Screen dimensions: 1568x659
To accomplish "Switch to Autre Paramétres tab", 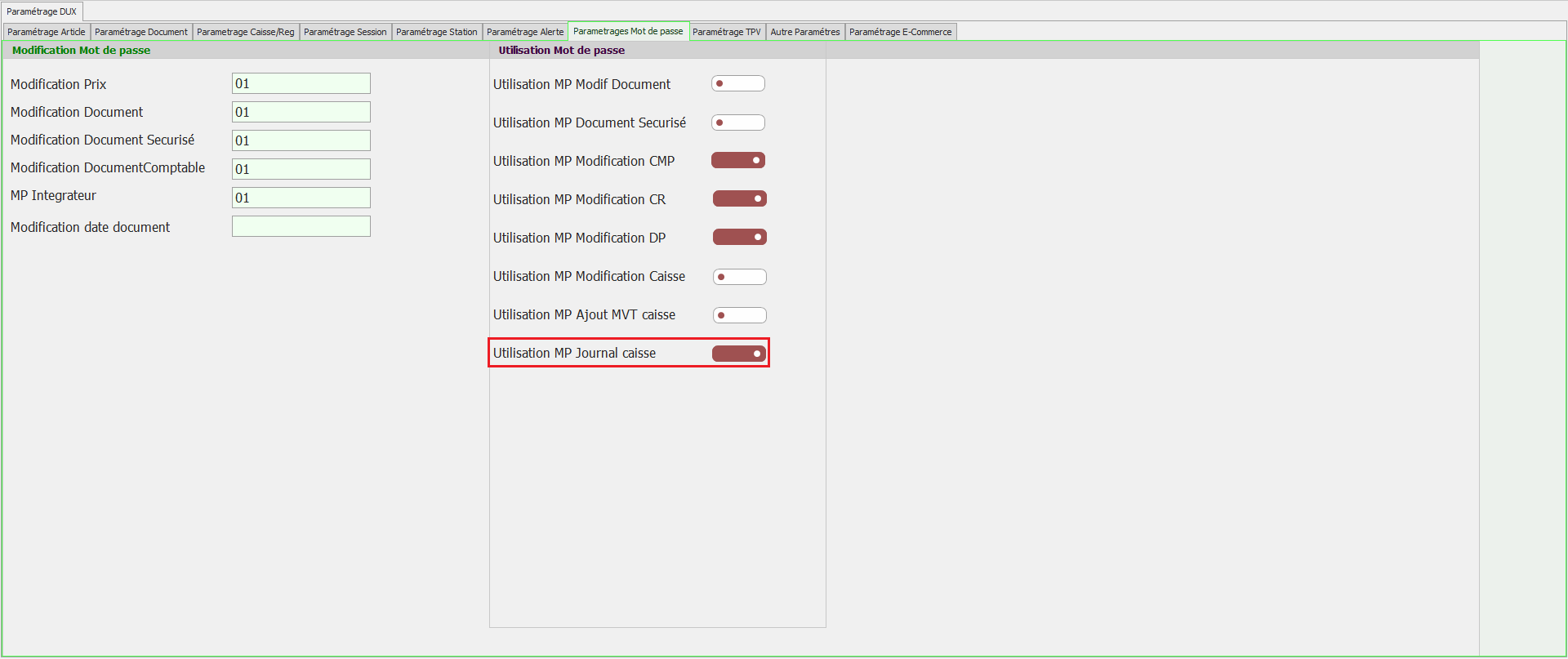I will point(805,32).
